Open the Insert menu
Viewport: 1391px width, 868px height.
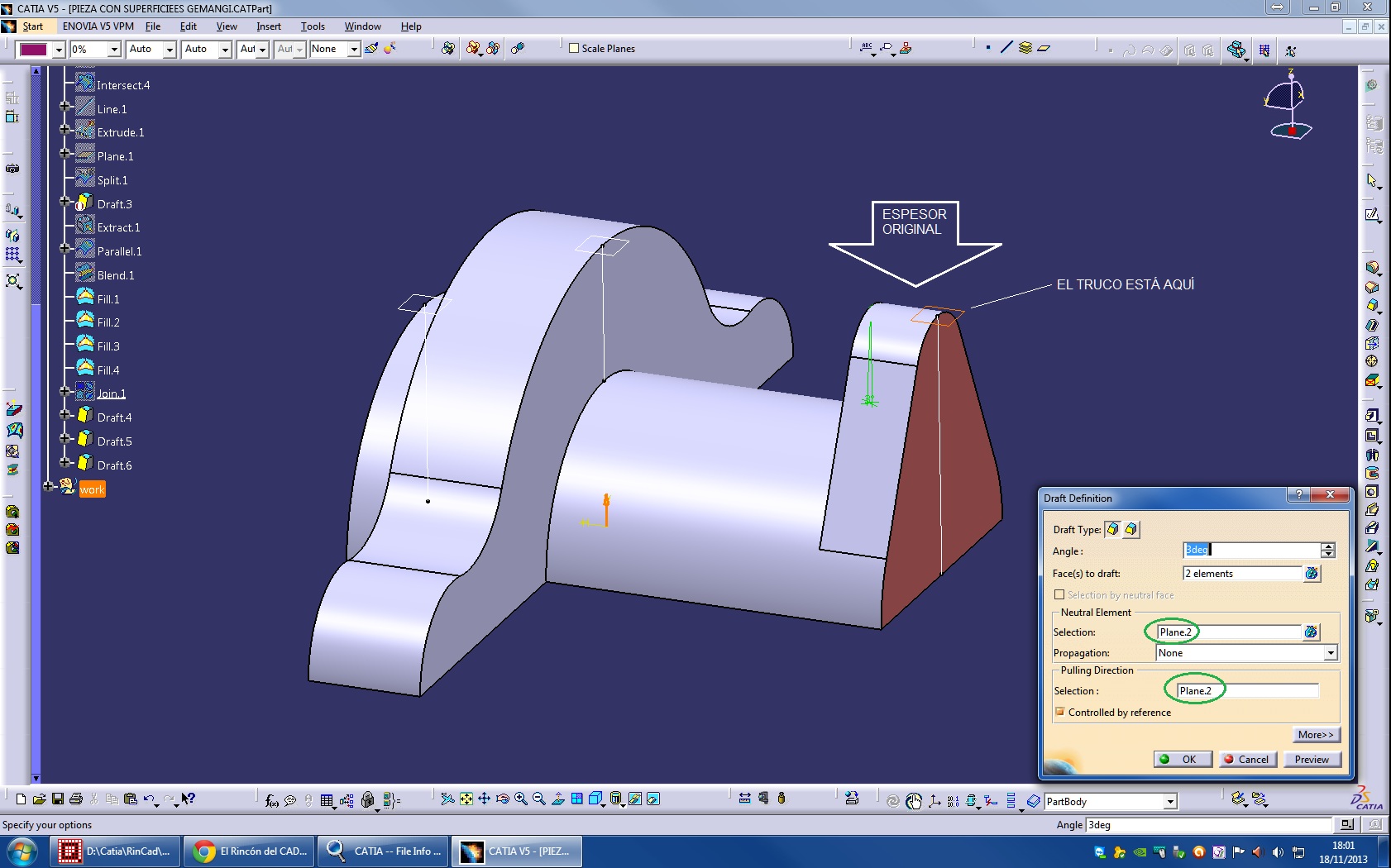pyautogui.click(x=269, y=26)
